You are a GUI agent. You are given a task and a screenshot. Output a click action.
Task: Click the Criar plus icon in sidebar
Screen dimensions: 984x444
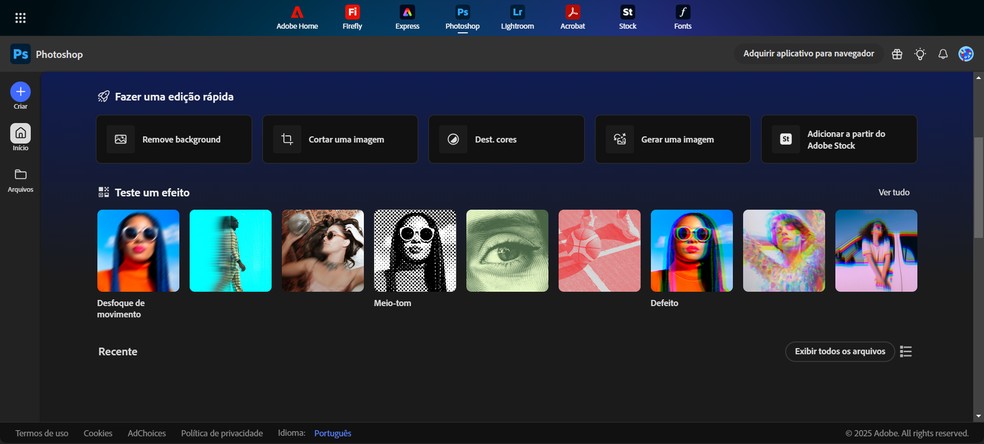pos(20,92)
